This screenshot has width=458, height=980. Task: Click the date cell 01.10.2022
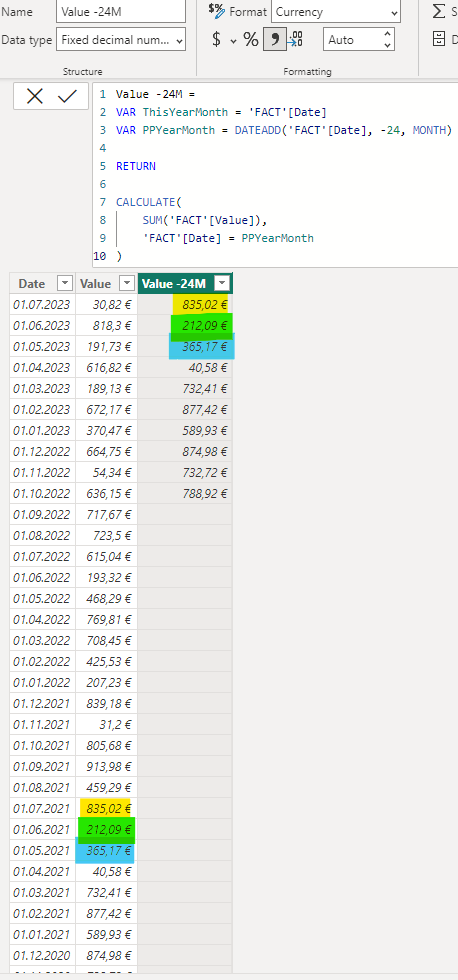pyautogui.click(x=42, y=493)
